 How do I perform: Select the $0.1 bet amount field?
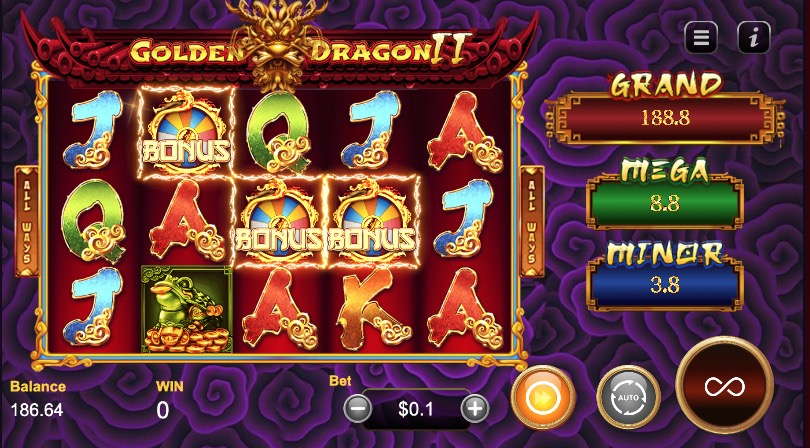coord(416,409)
